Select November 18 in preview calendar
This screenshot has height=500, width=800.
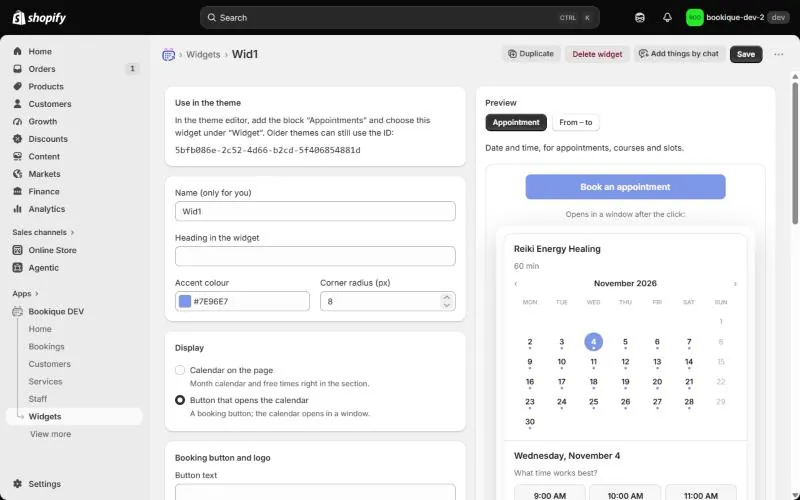593,382
